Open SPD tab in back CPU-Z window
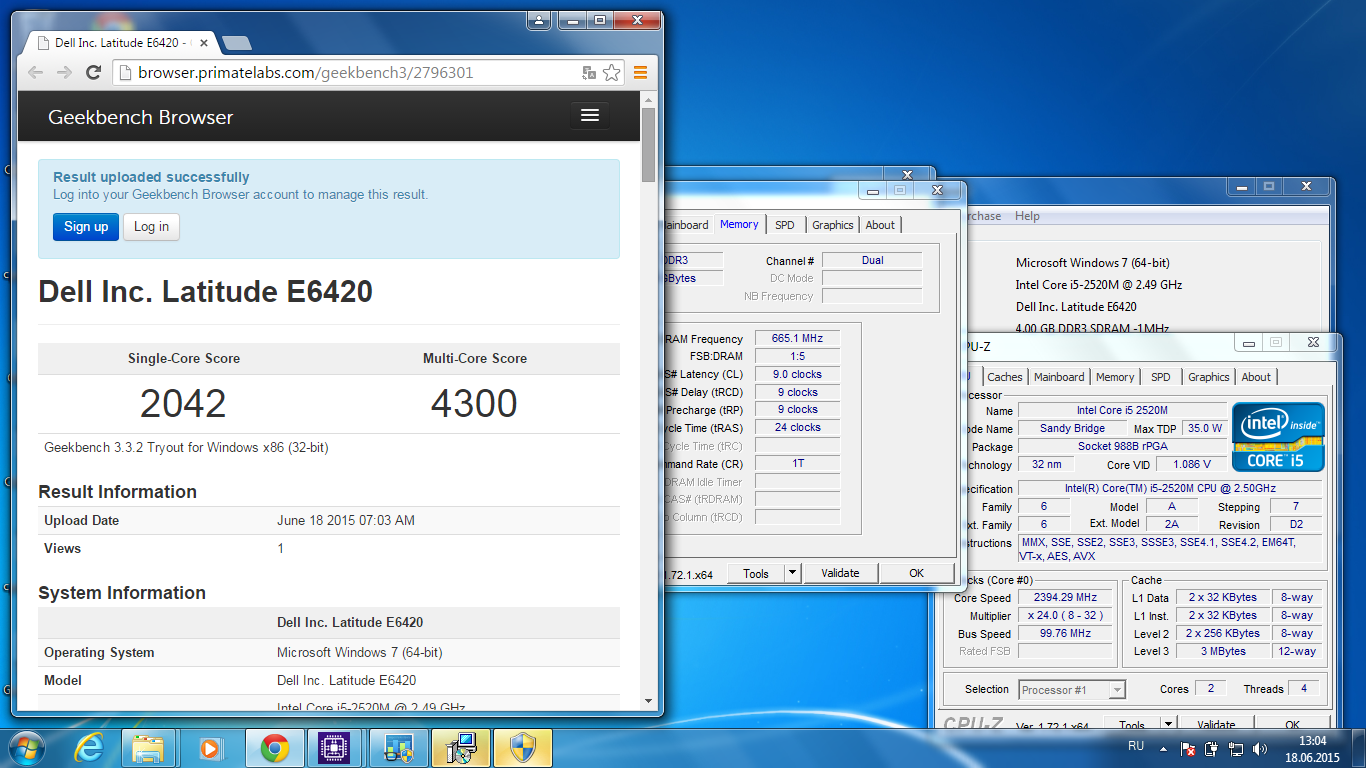Viewport: 1366px width, 768px height. point(785,225)
